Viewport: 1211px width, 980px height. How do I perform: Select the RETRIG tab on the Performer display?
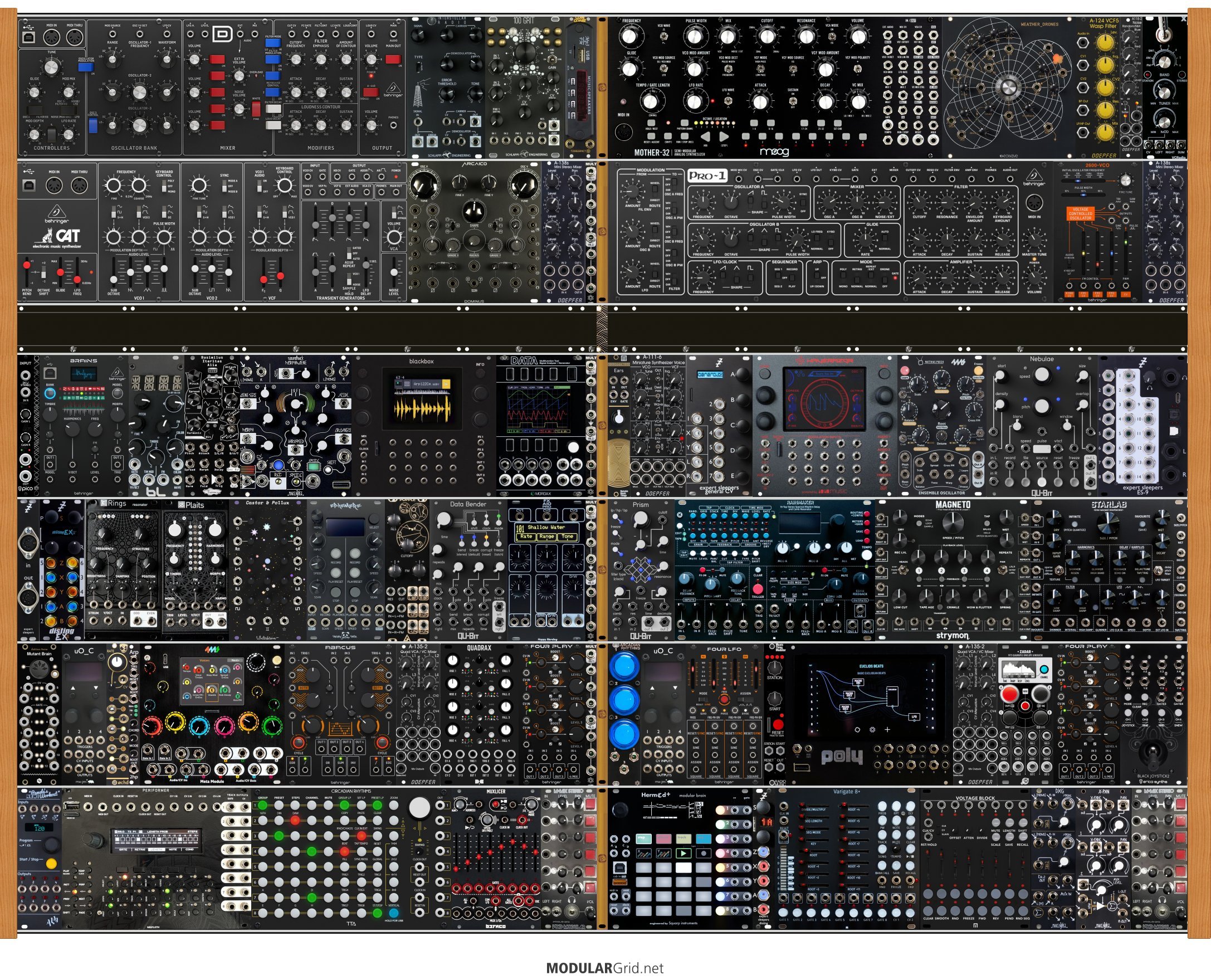click(x=140, y=849)
